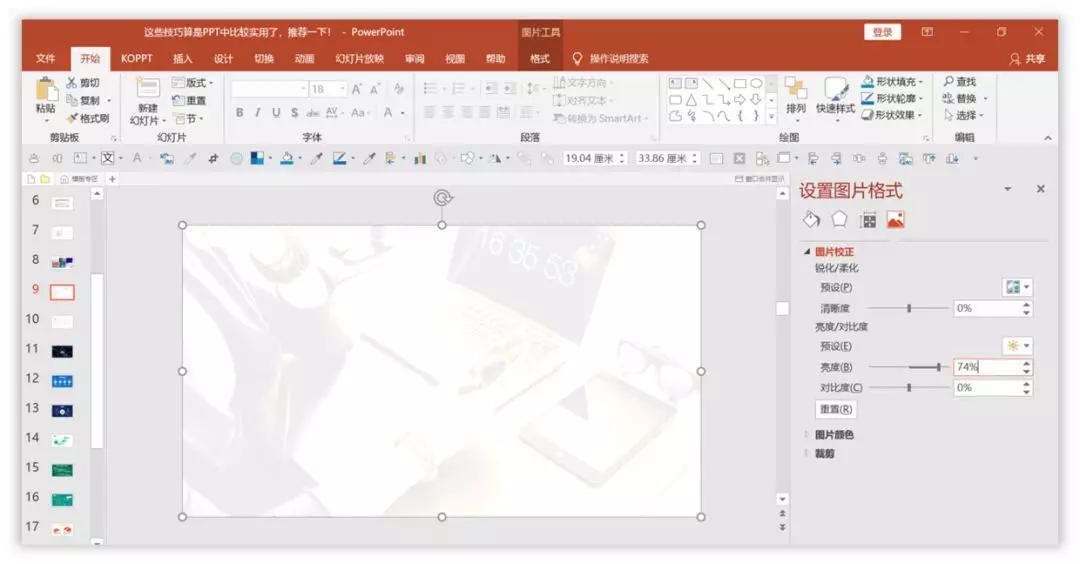Toggle Bold formatting
Screen dimensions: 1080x564
(239, 113)
